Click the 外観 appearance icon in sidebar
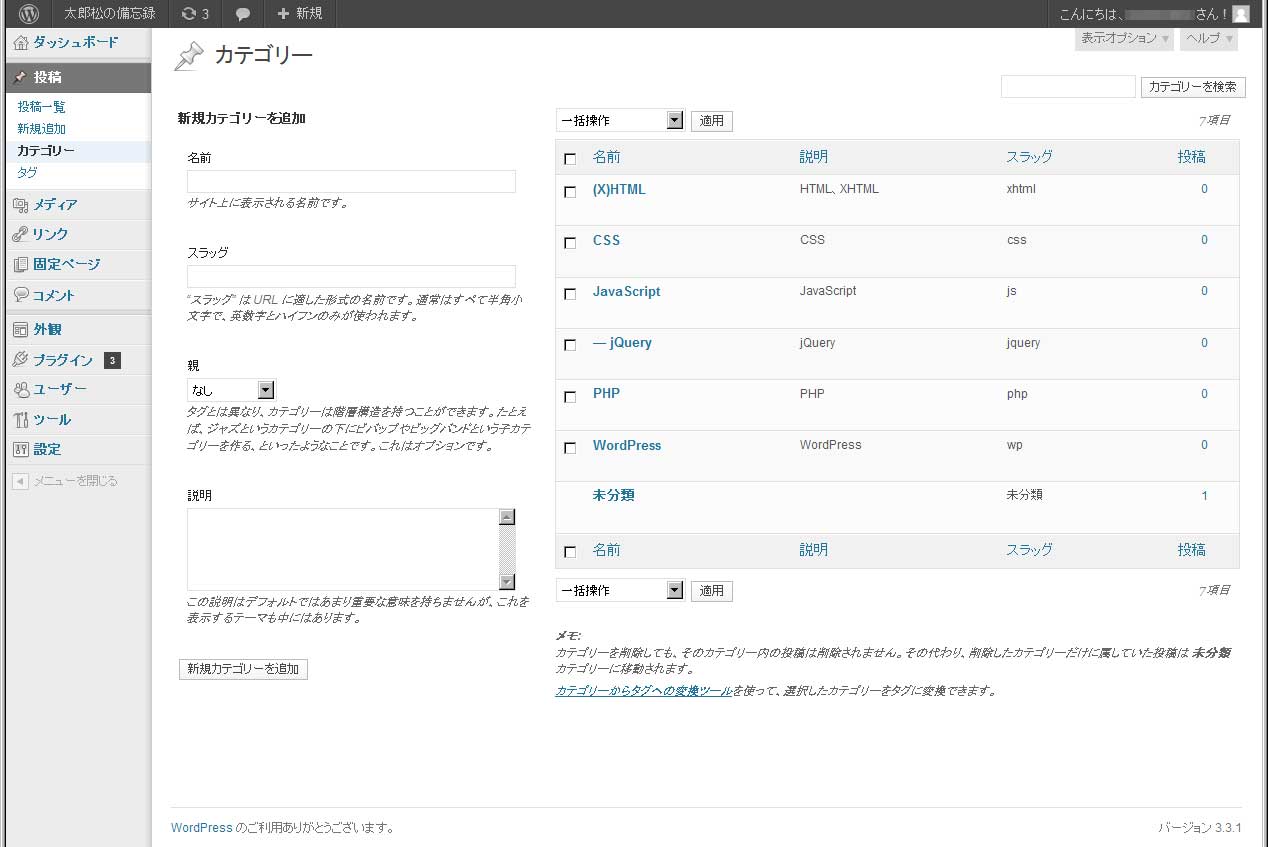This screenshot has height=847, width=1268. pos(21,330)
